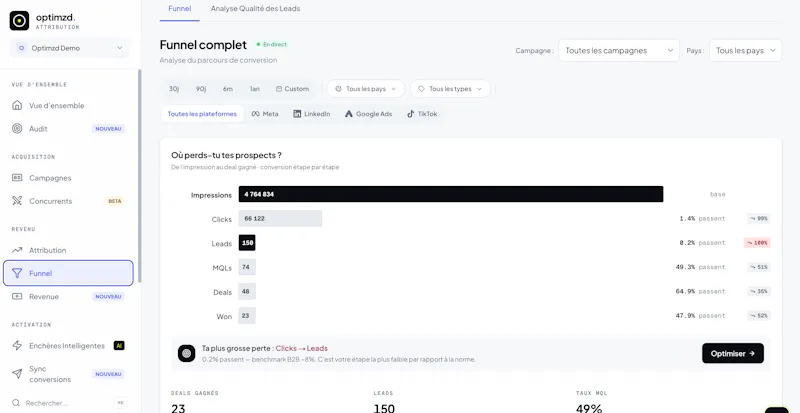800x413 pixels.
Task: Click the Won bar showing 23
Action: click(x=247, y=316)
